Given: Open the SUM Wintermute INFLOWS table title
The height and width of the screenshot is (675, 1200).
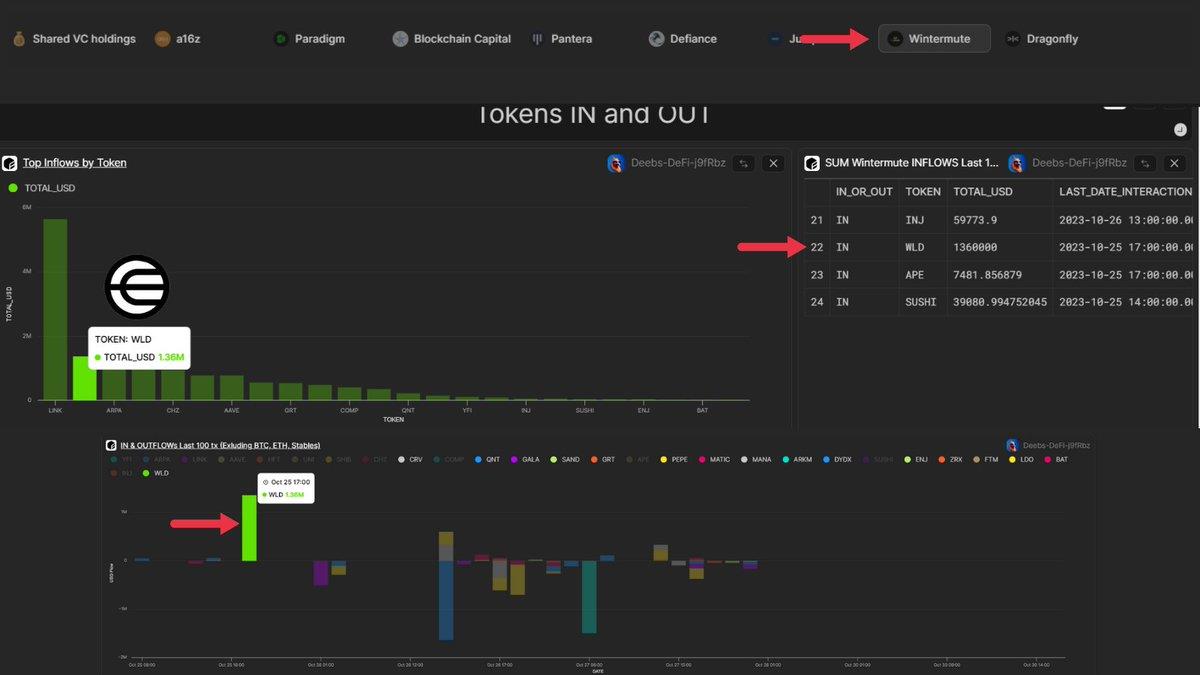Looking at the screenshot, I should click(912, 163).
